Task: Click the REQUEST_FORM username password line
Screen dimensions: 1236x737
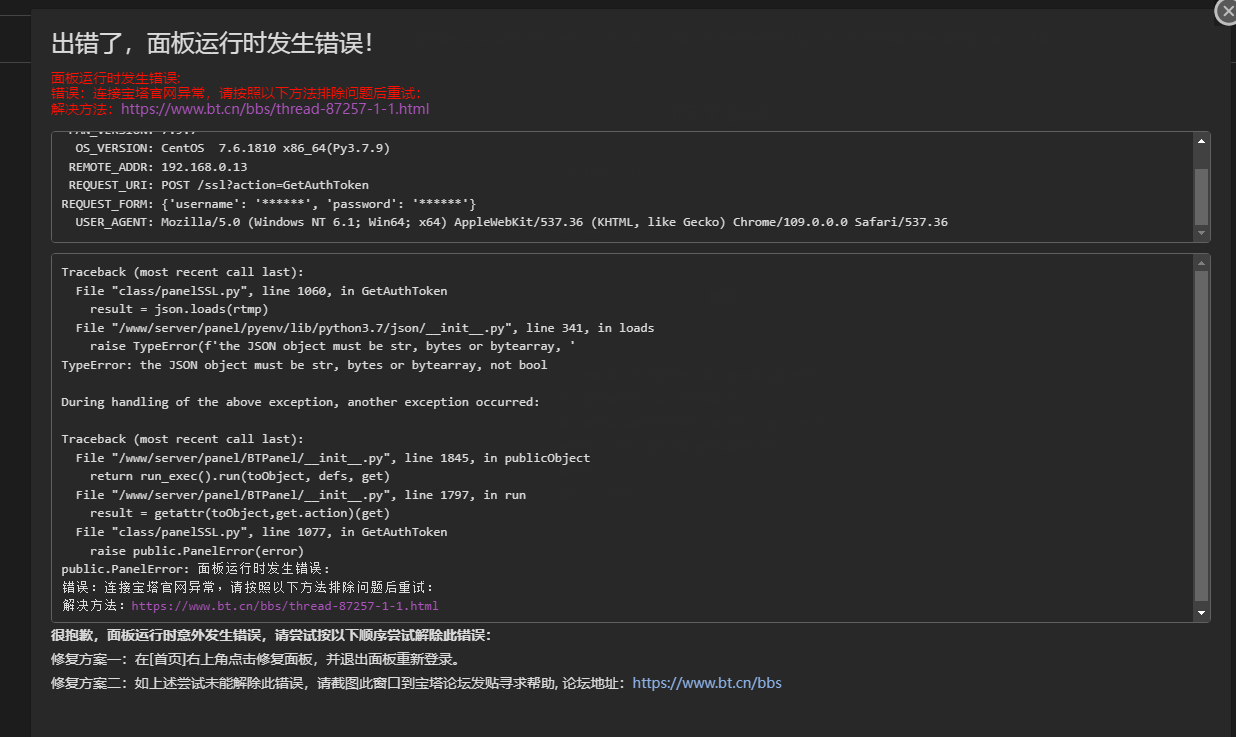Action: coord(269,204)
